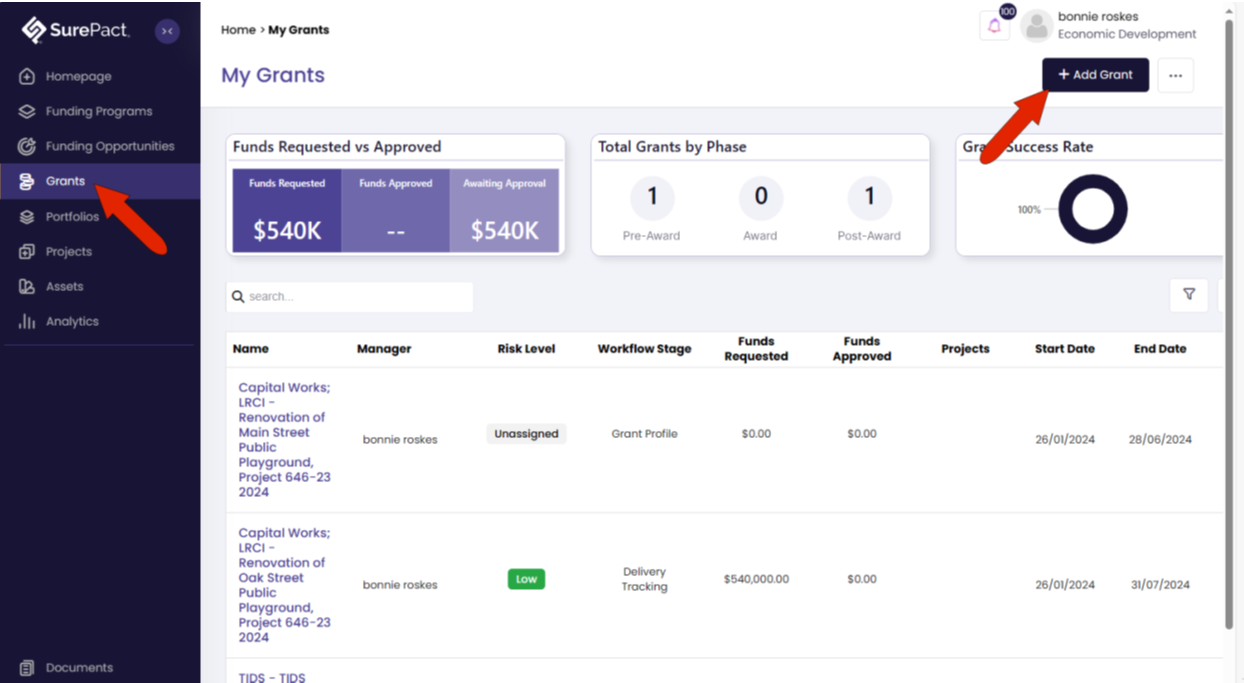This screenshot has height=683, width=1244.
Task: Collapse the sidebar with the toggle icon
Action: [167, 31]
